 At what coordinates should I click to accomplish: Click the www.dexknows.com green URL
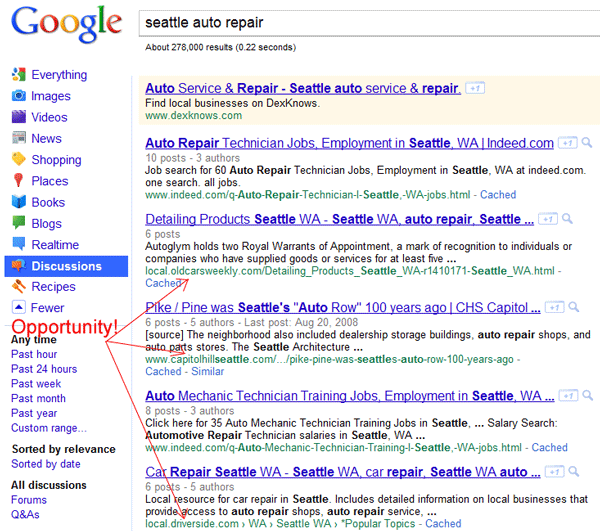pyautogui.click(x=194, y=116)
